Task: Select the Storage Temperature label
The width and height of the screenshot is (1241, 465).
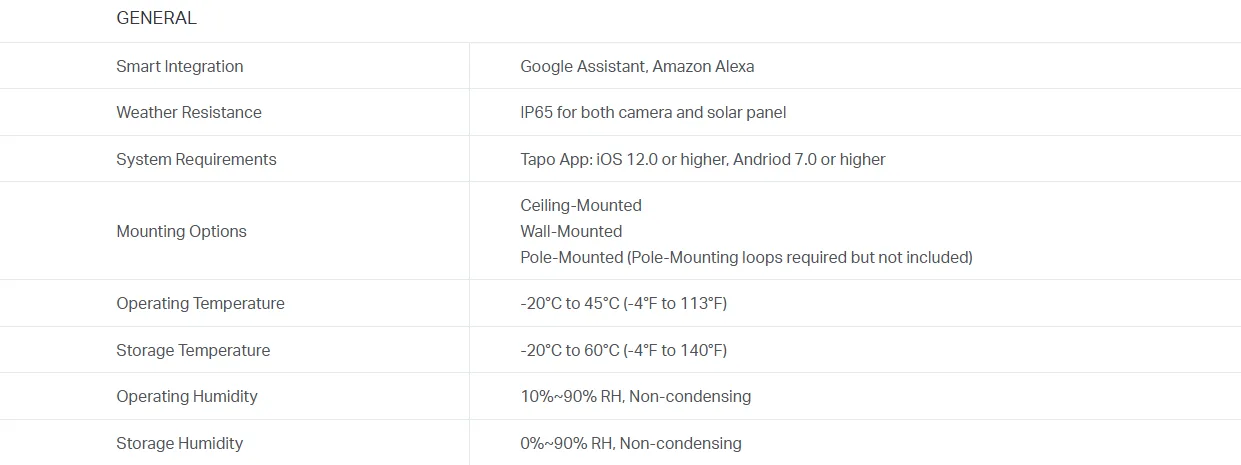Action: click(193, 350)
